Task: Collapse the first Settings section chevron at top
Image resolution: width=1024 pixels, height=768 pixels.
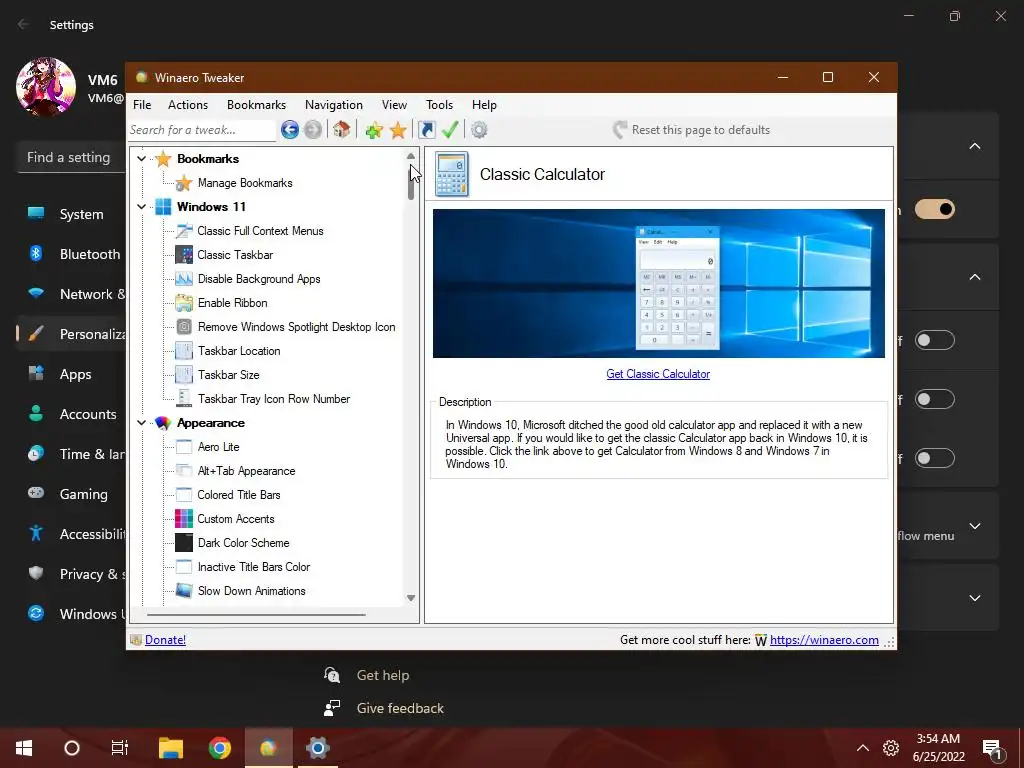Action: pyautogui.click(x=974, y=146)
